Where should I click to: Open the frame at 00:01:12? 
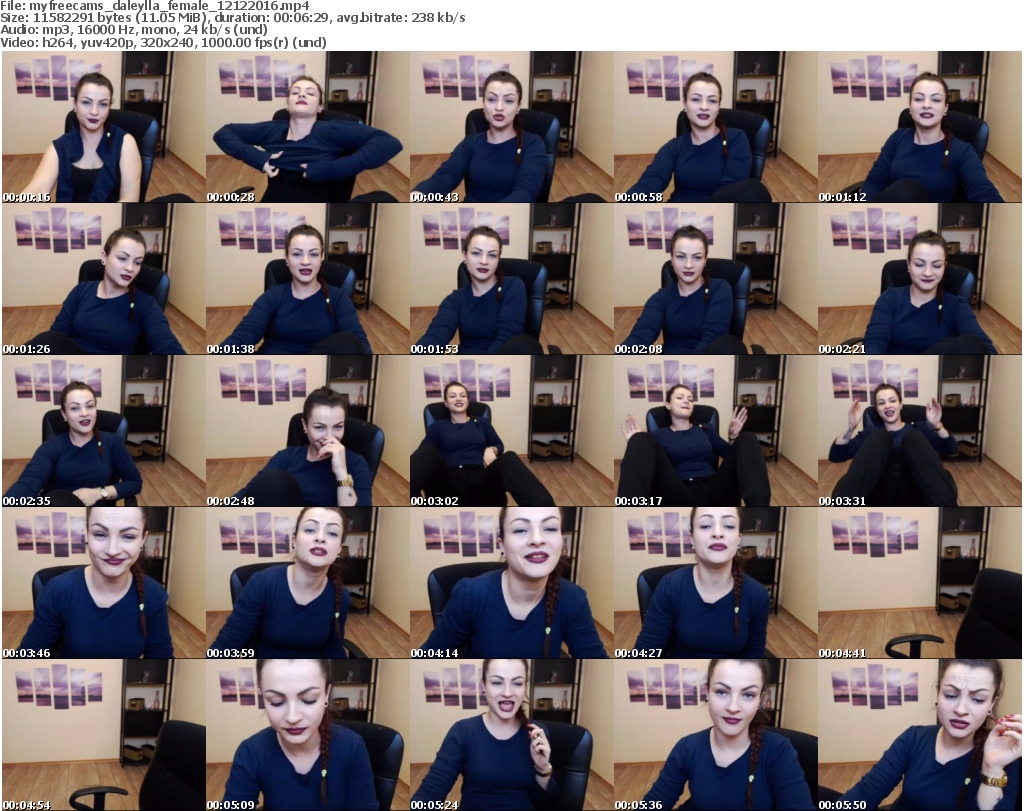tap(920, 127)
